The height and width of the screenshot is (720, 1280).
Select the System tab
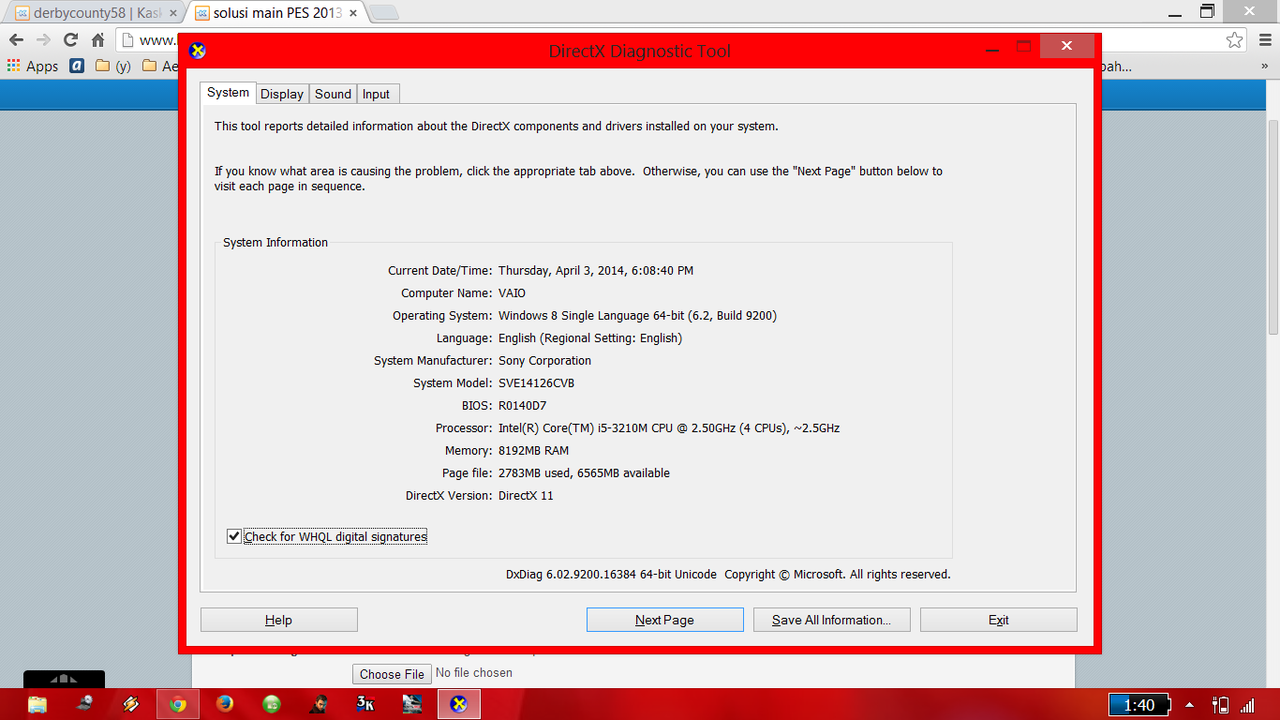(x=228, y=92)
